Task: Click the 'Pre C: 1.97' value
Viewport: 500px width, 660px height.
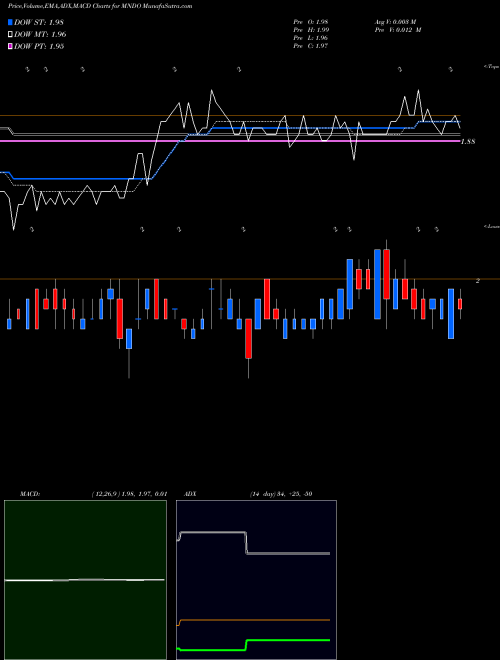Action: pyautogui.click(x=311, y=46)
